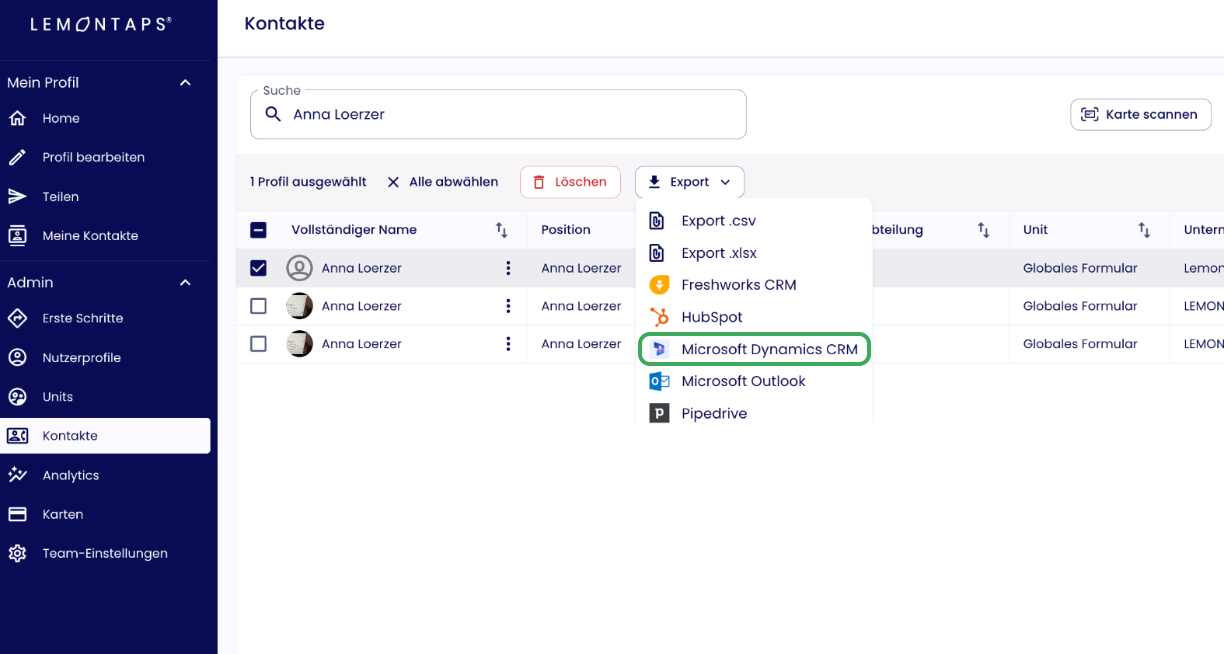Click '1 Profil ausgewählt' text
This screenshot has height=654, width=1224.
tap(308, 182)
